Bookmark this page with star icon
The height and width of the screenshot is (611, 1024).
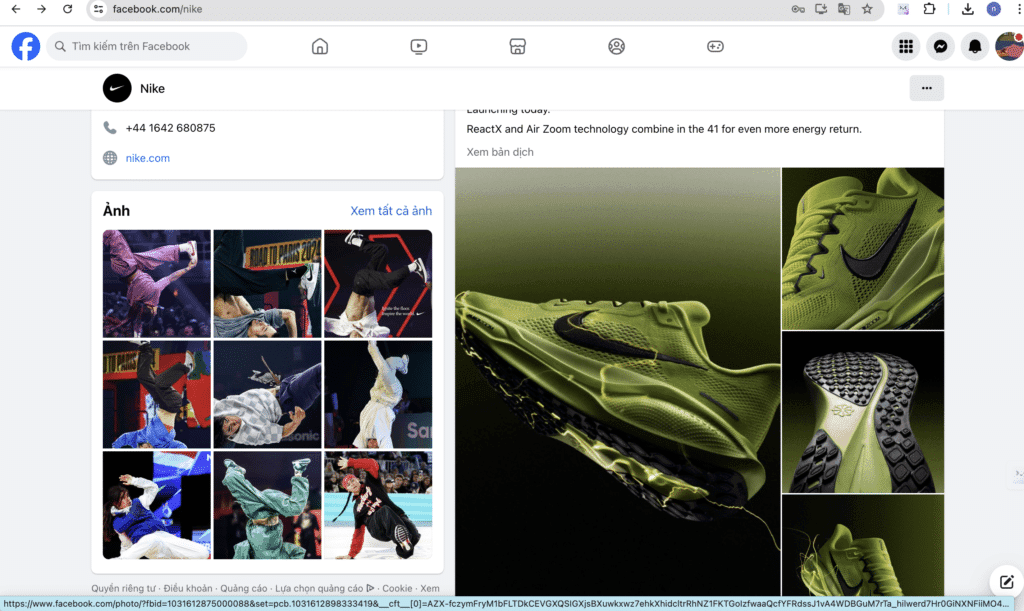(867, 9)
